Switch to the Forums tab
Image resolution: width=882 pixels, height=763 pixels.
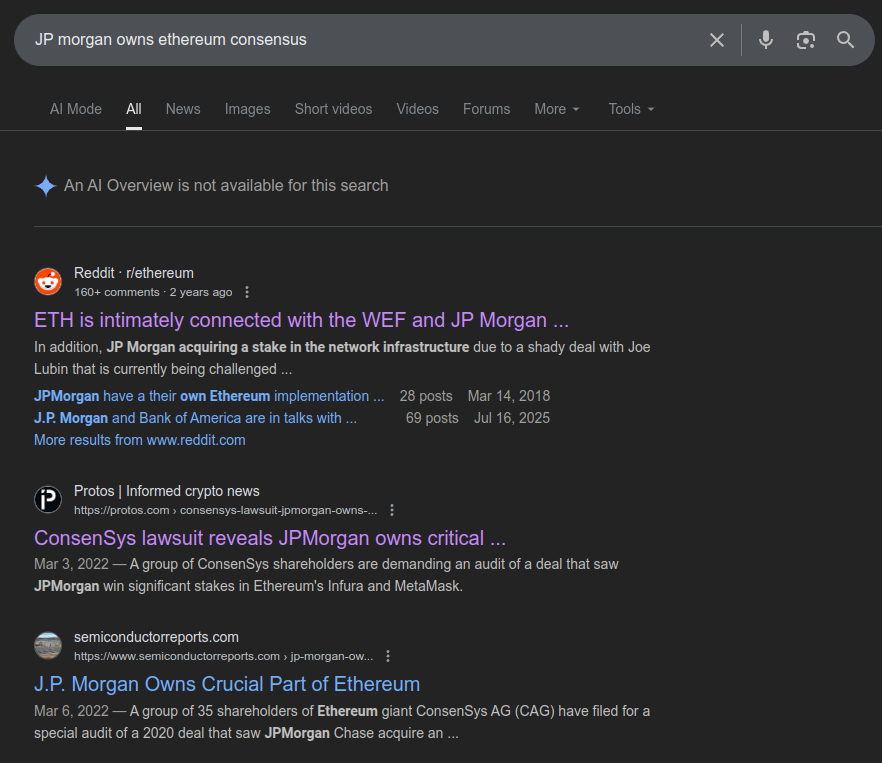click(487, 109)
